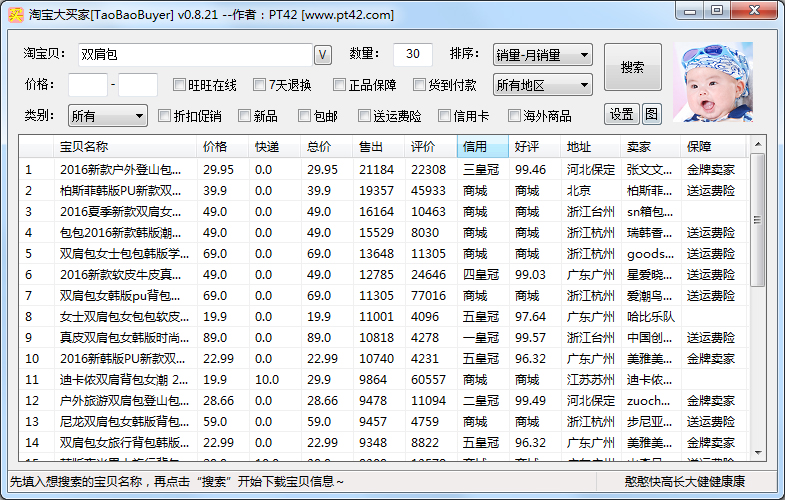This screenshot has width=785, height=500.
Task: Click status bar text 憨憨快高长大健健康康
Action: coord(684,481)
